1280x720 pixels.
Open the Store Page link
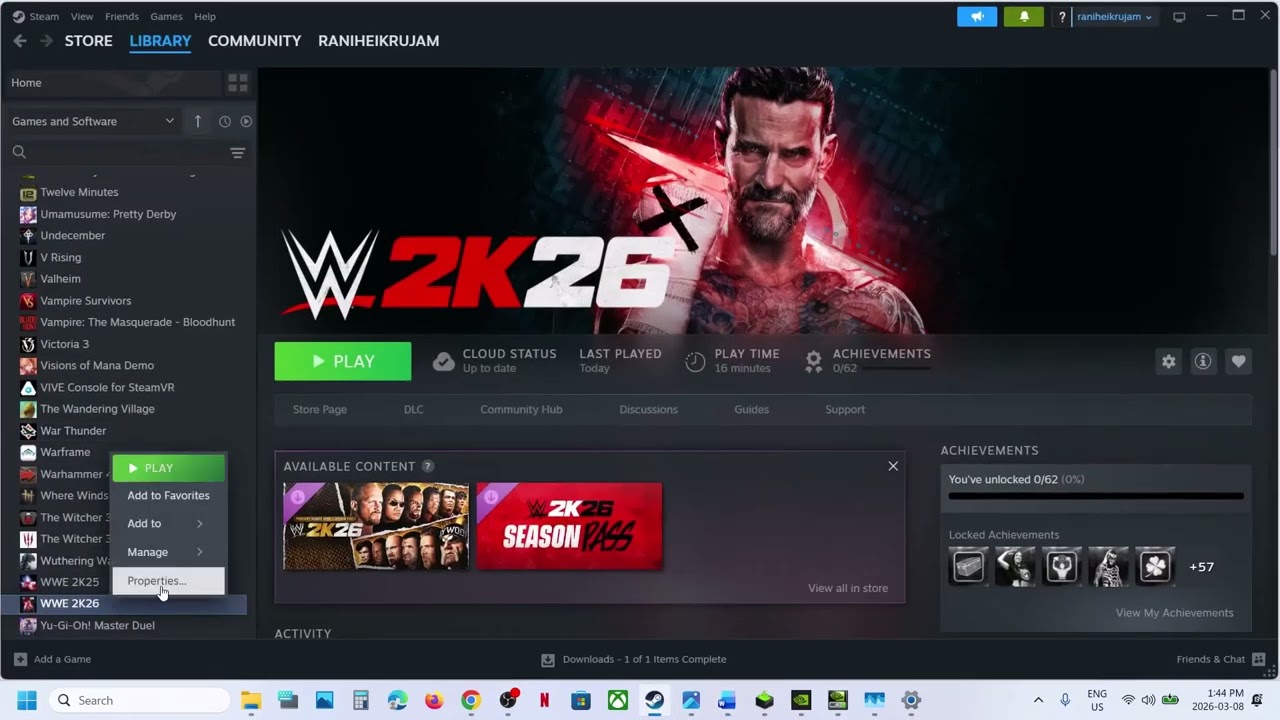pos(320,409)
